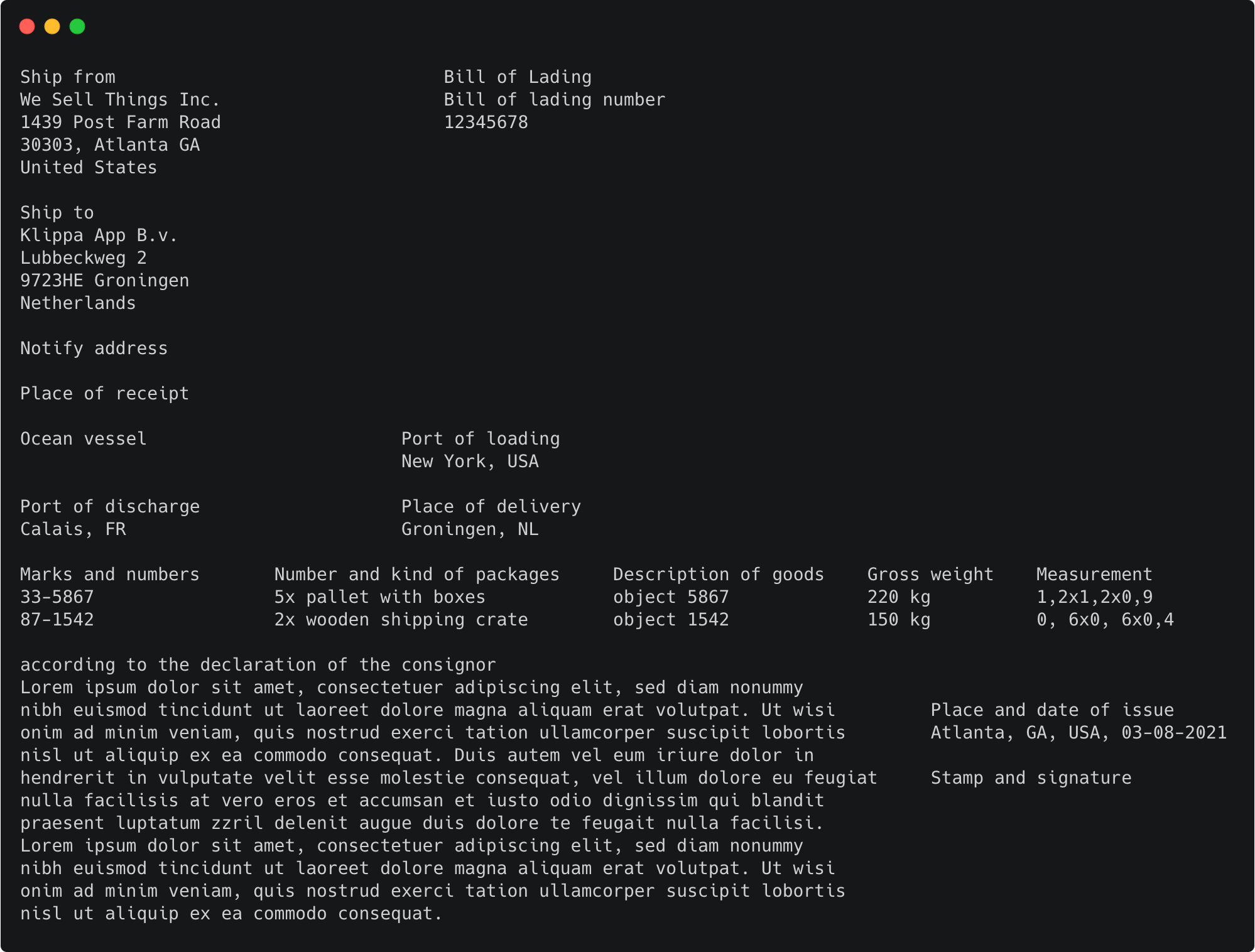
Task: Click the yellow minimize window button
Action: [52, 26]
